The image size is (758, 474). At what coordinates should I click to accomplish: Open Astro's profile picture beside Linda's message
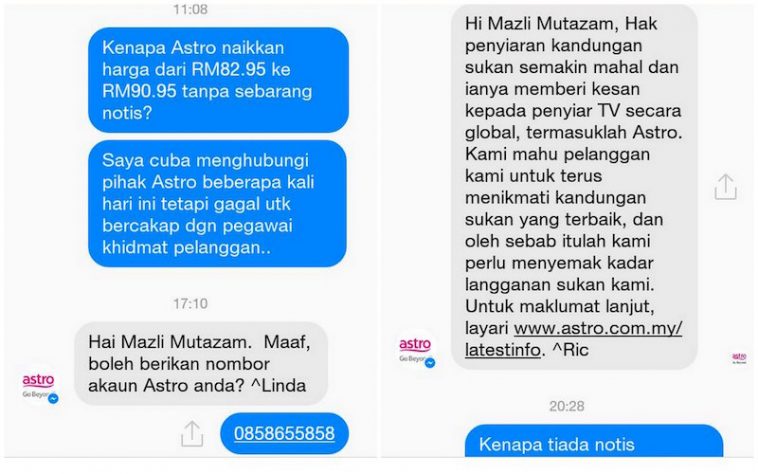coord(40,386)
